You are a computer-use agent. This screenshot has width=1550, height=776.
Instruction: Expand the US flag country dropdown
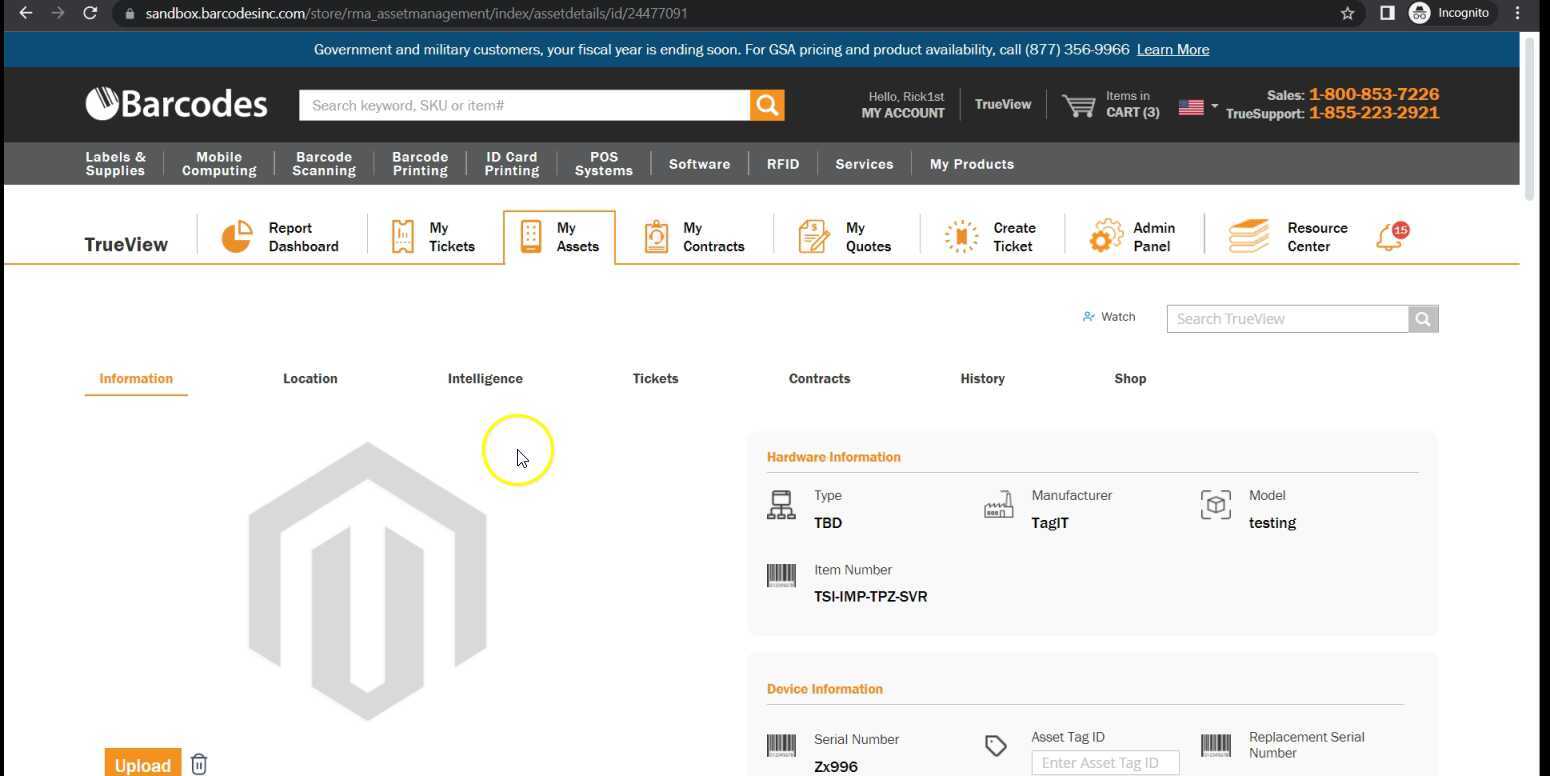click(x=1197, y=107)
